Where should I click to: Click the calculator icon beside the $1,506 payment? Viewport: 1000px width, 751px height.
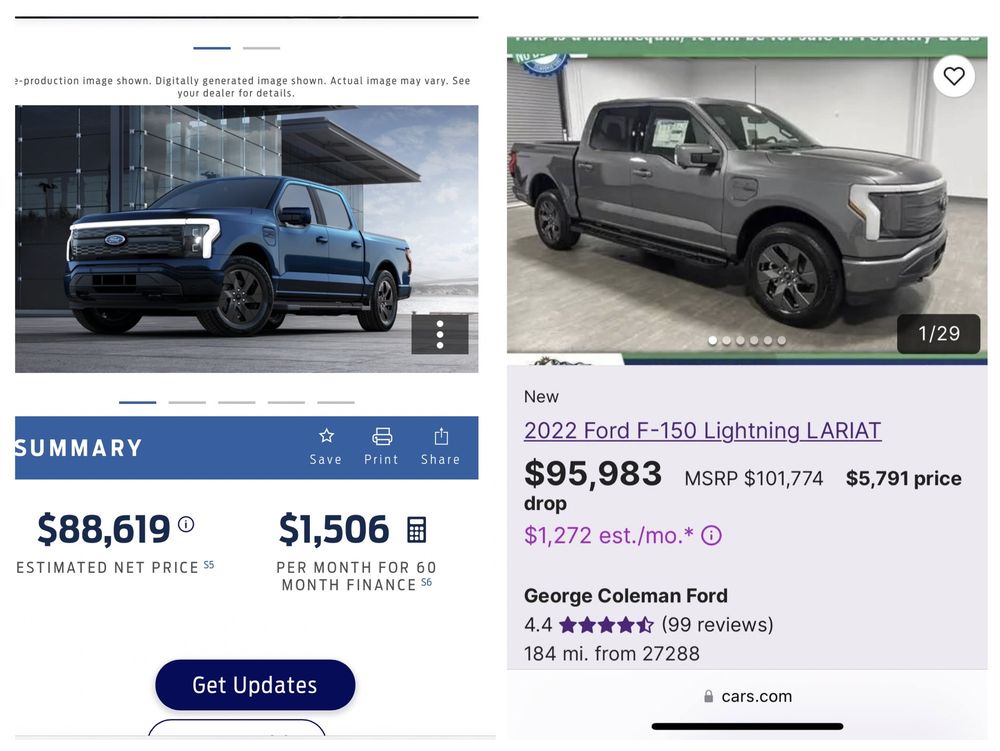[417, 528]
